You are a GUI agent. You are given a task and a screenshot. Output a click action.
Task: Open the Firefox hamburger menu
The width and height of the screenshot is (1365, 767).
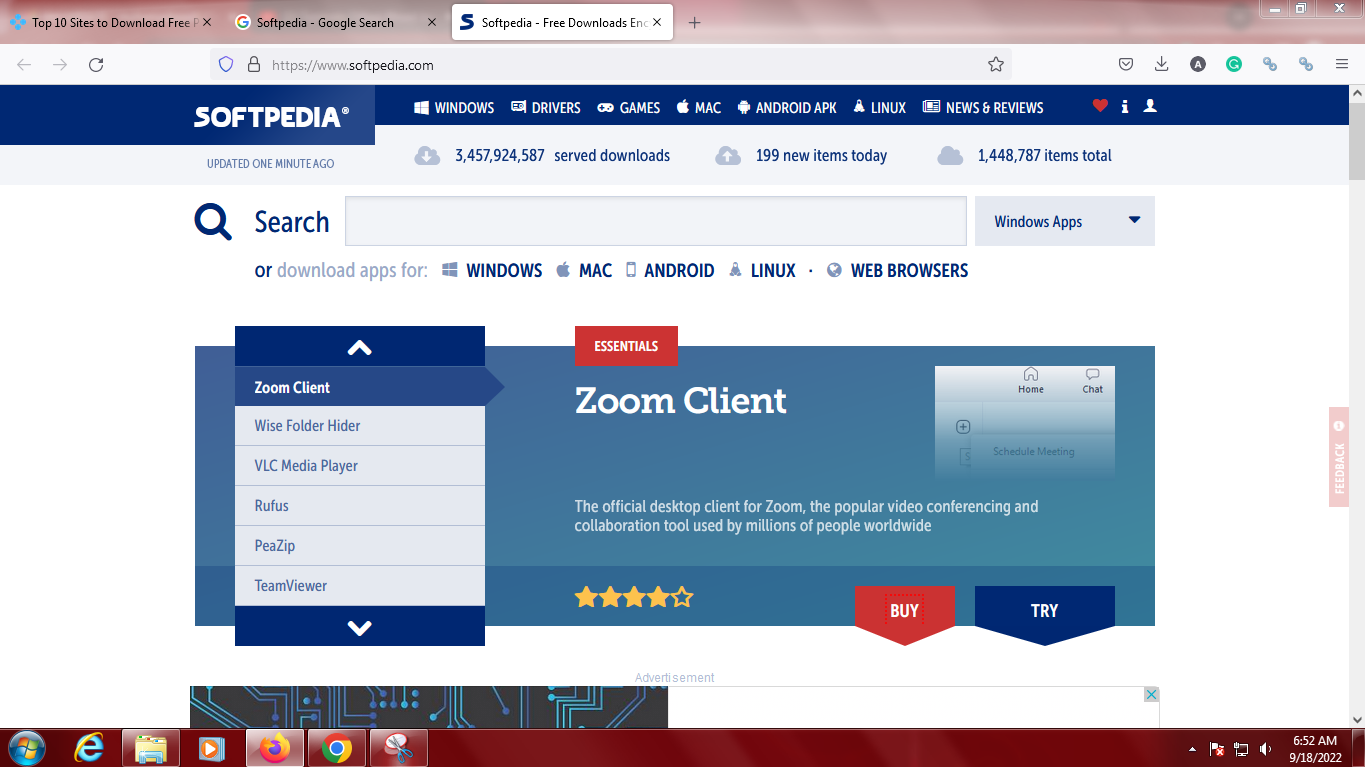[x=1342, y=64]
